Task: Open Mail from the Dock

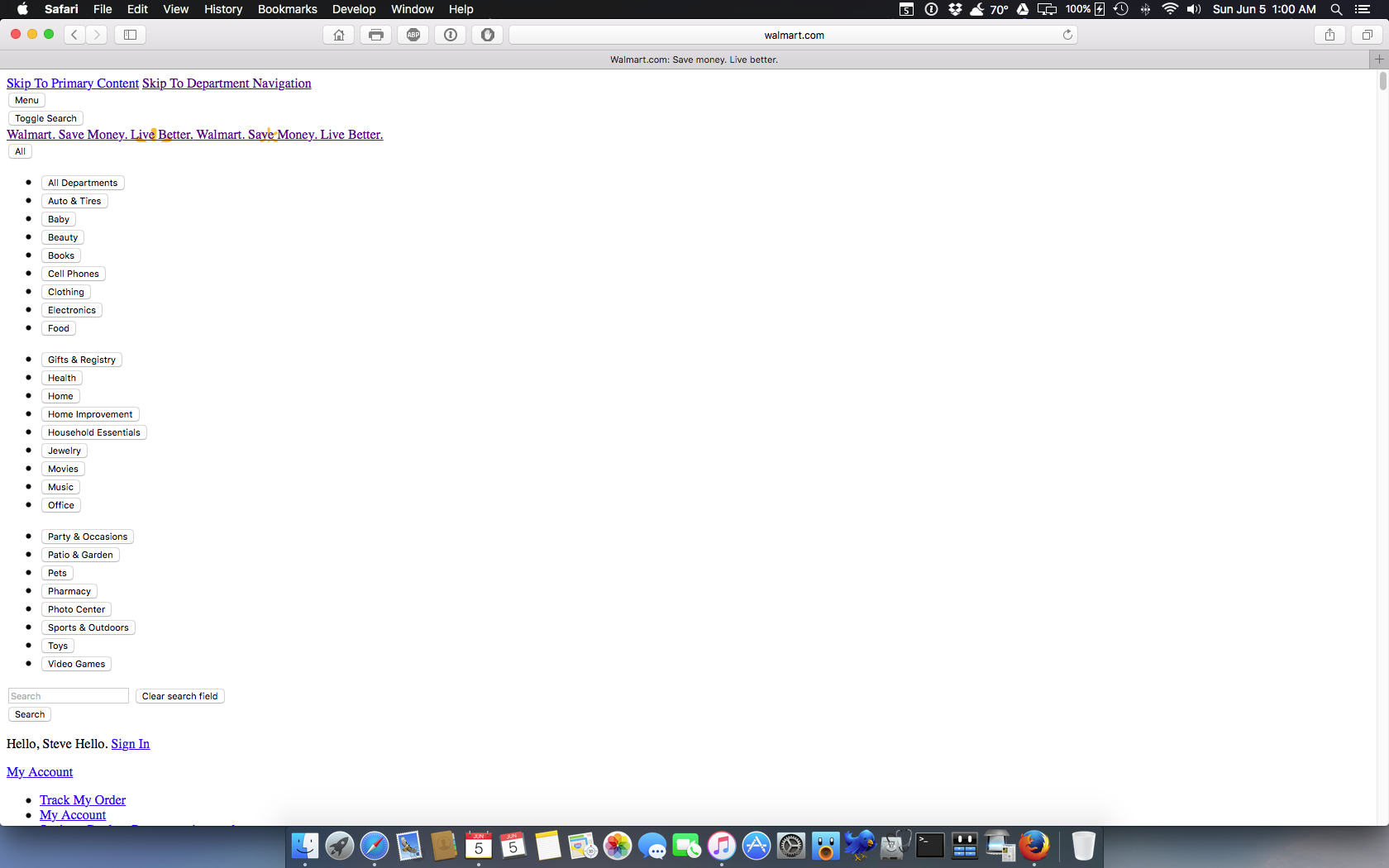Action: click(409, 846)
